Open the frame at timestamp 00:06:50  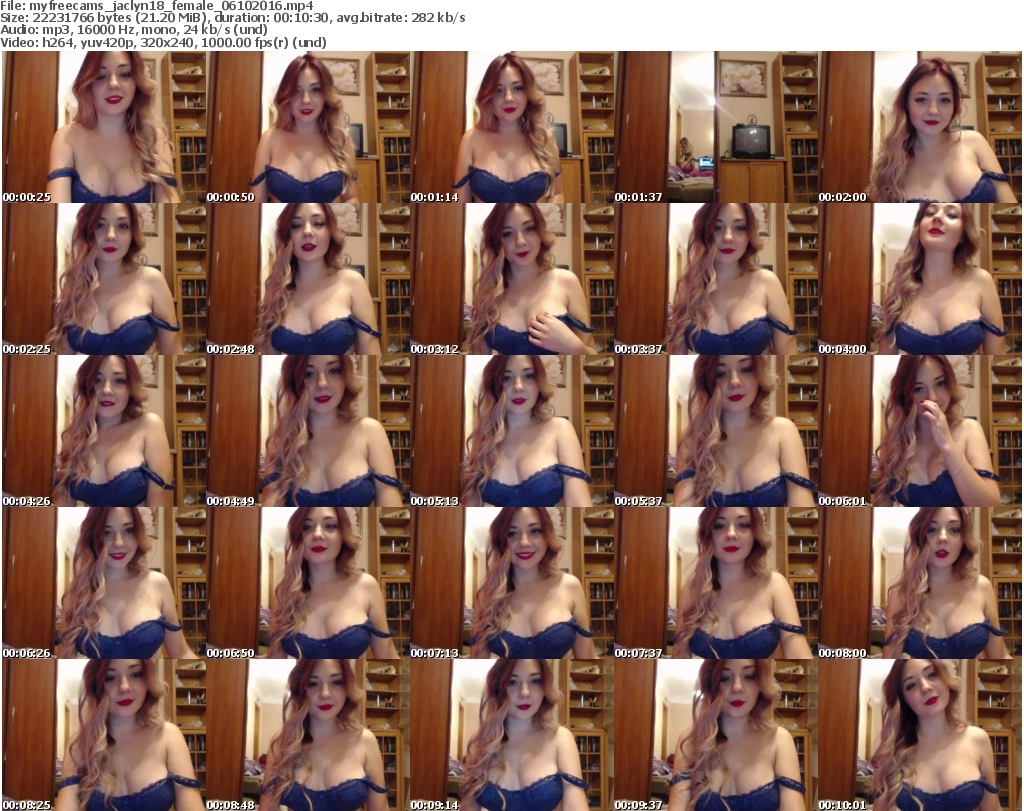tap(307, 583)
